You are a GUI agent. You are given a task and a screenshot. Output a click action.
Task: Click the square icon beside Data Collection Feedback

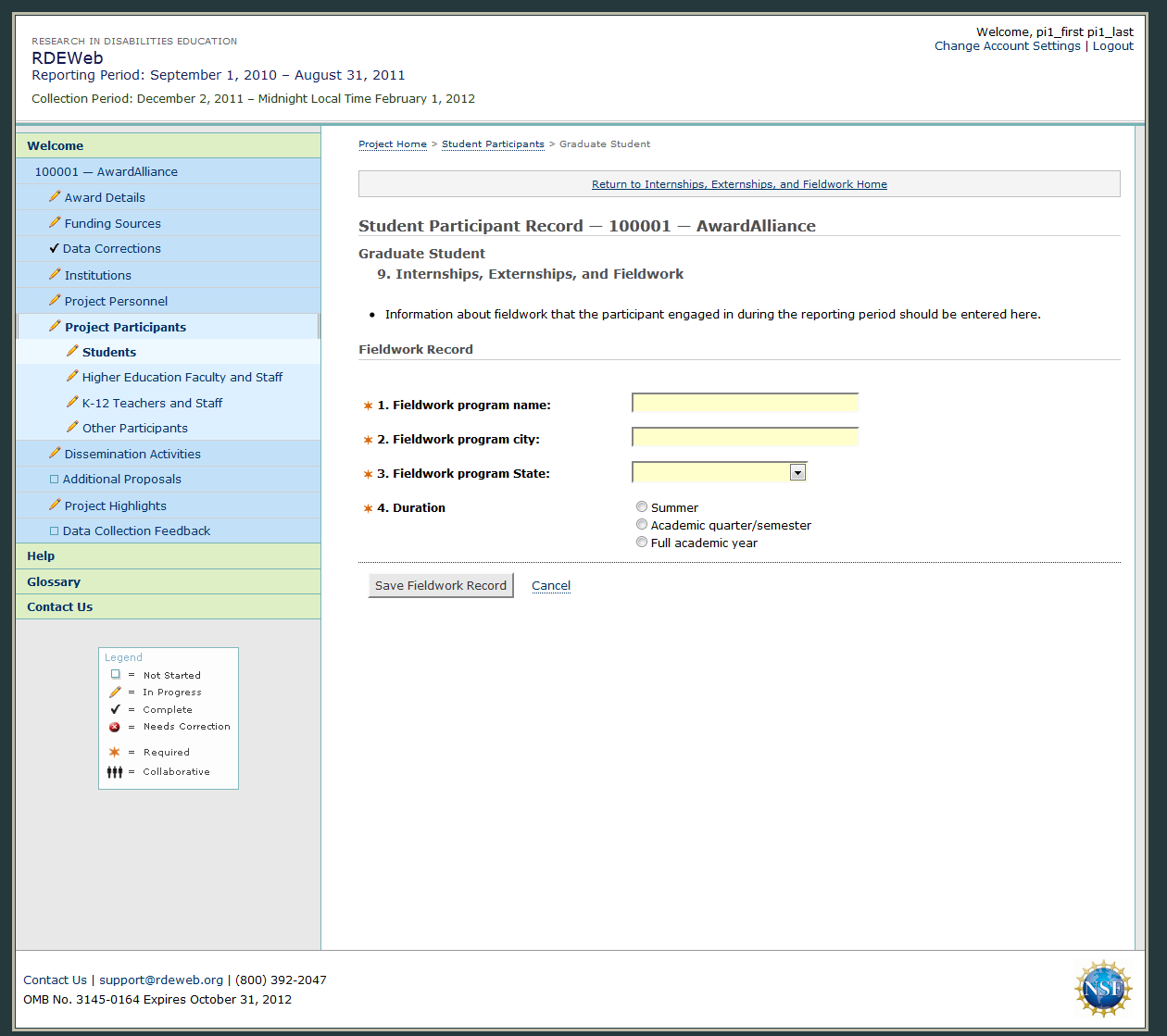point(54,530)
